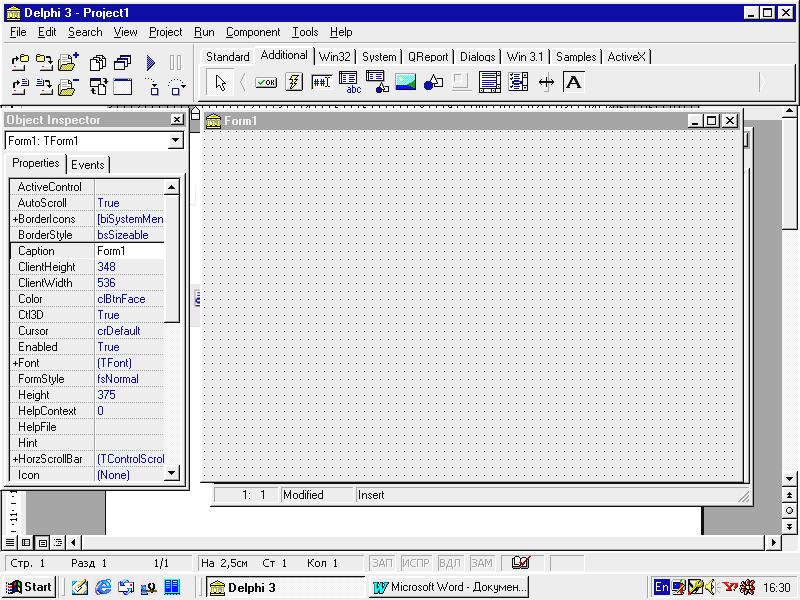The height and width of the screenshot is (600, 800).
Task: Open the Tools menu
Action: coord(305,32)
